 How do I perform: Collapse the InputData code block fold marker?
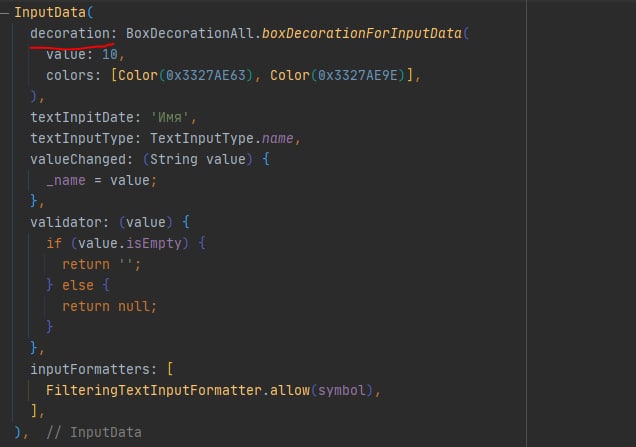coord(4,13)
